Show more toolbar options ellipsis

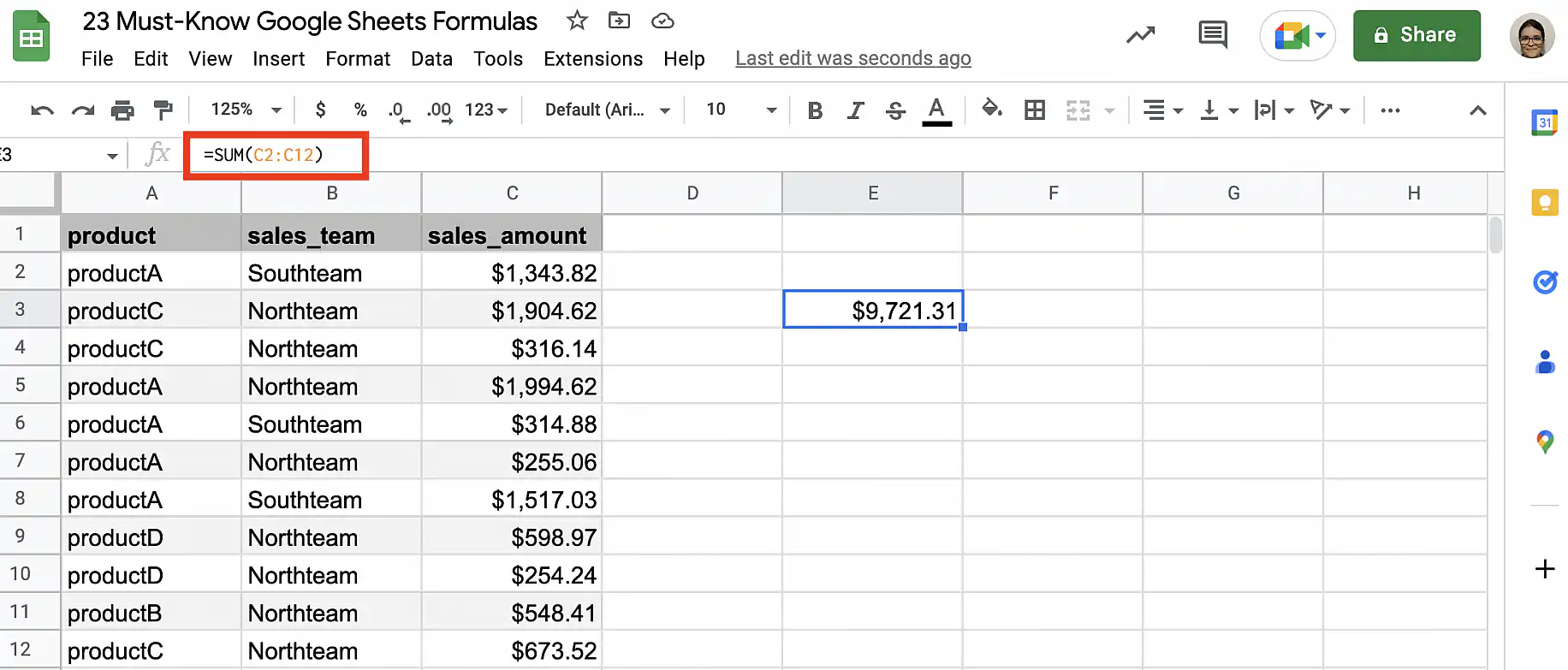click(1390, 110)
